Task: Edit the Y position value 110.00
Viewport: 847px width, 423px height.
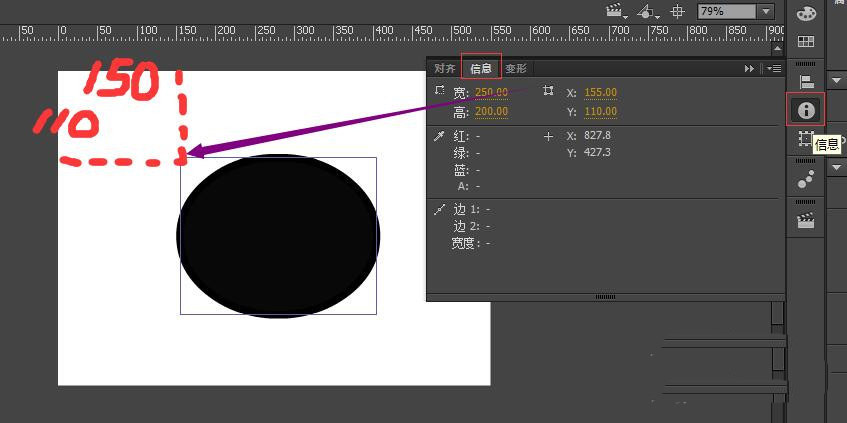Action: point(600,112)
